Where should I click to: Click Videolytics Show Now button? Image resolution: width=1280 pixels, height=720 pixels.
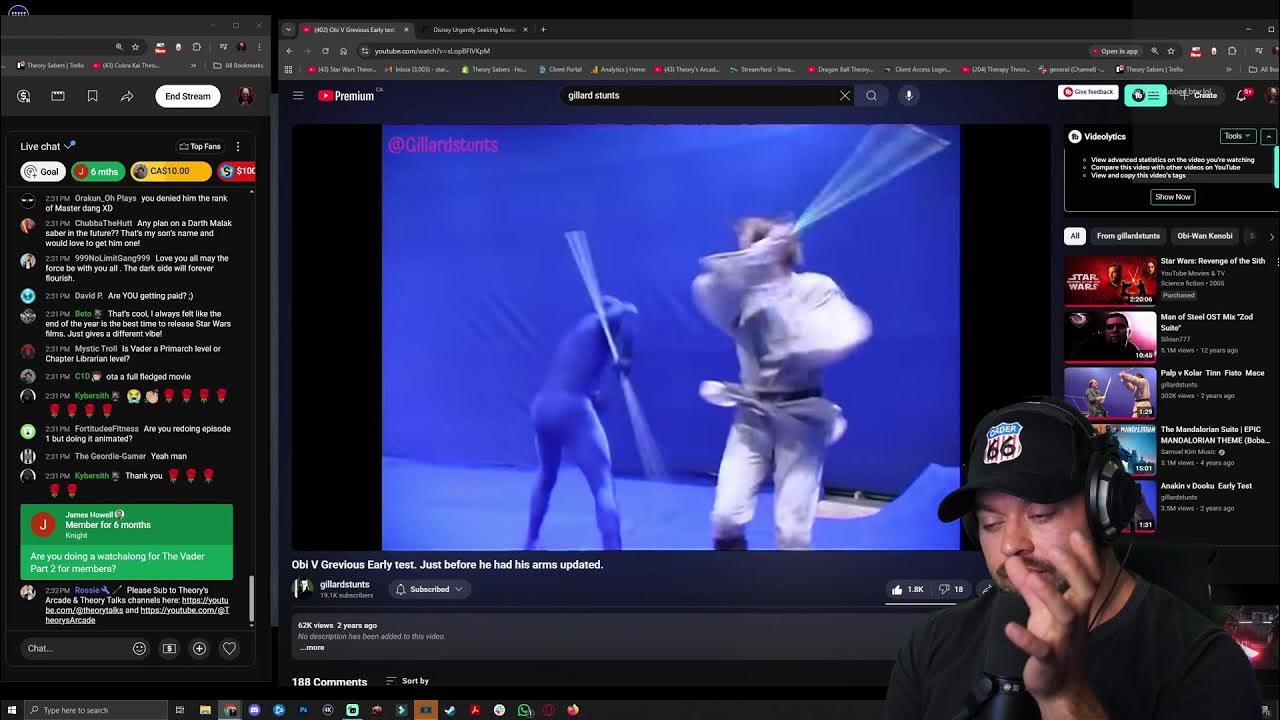[x=1172, y=197]
